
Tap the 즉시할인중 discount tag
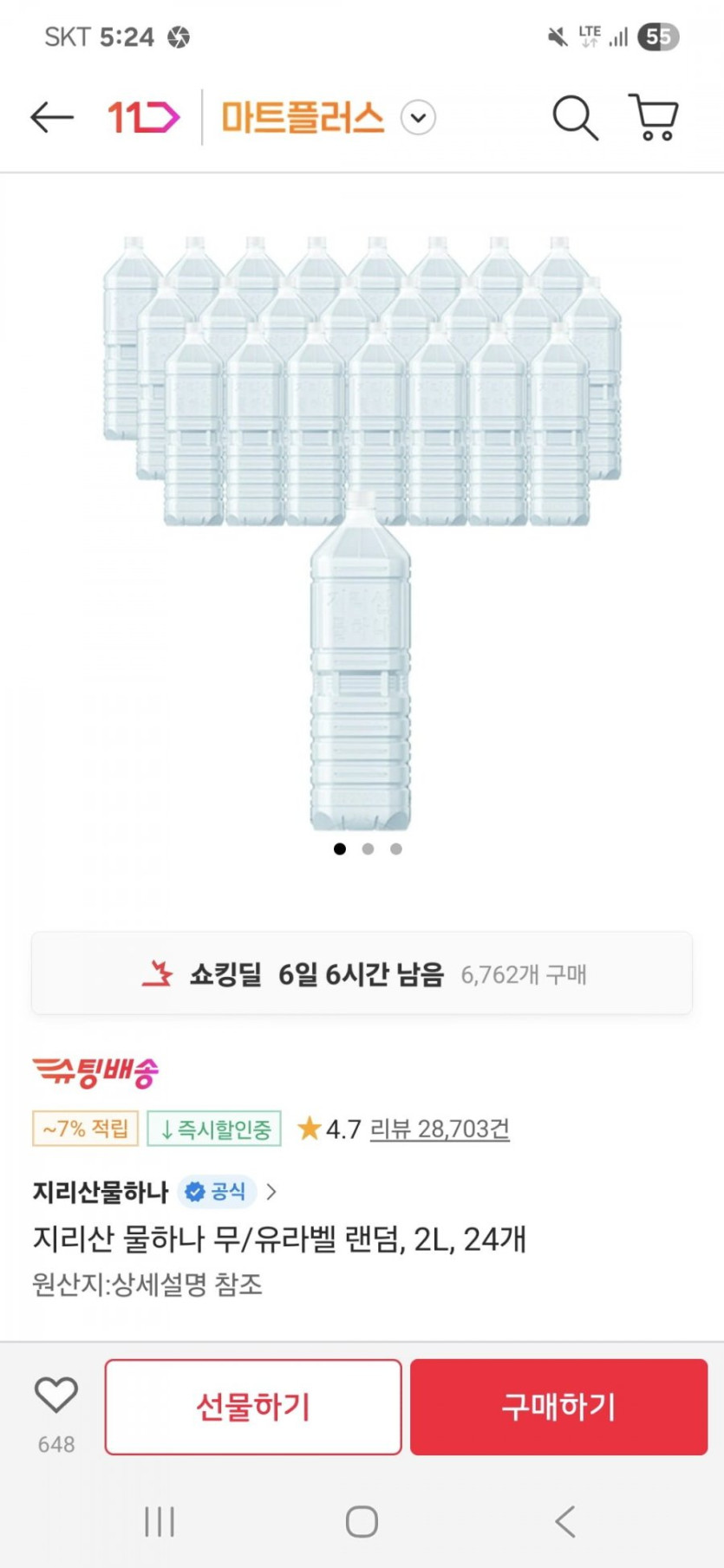click(x=214, y=1129)
